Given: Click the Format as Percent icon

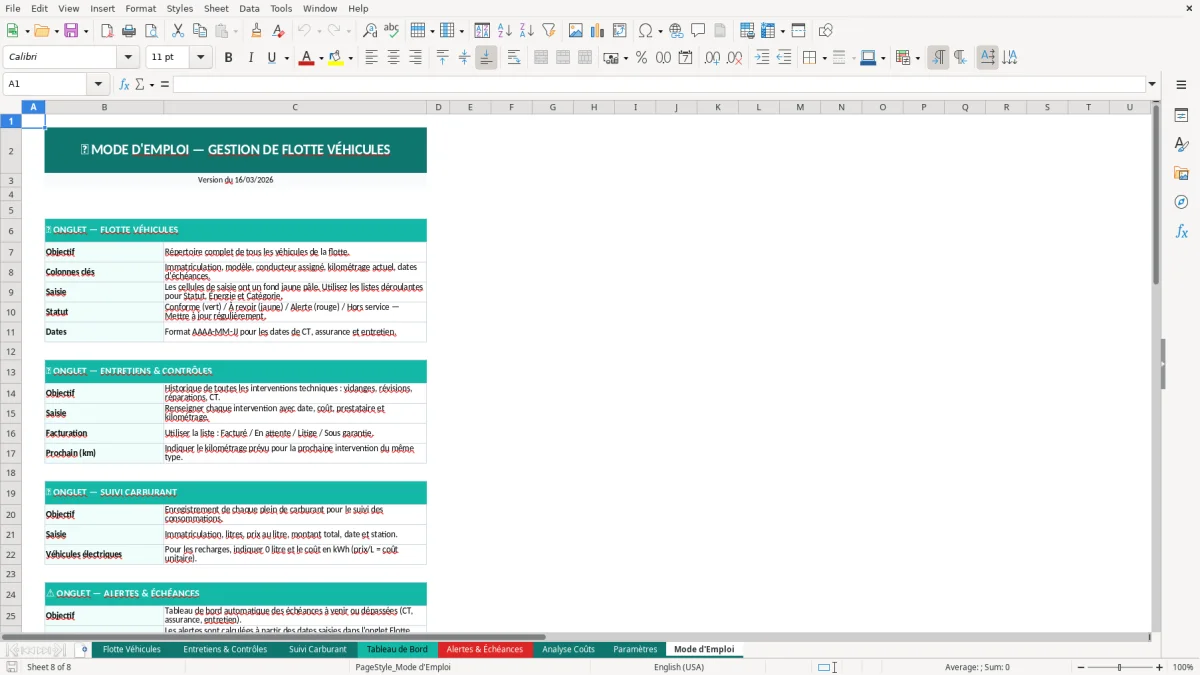Looking at the screenshot, I should [641, 58].
